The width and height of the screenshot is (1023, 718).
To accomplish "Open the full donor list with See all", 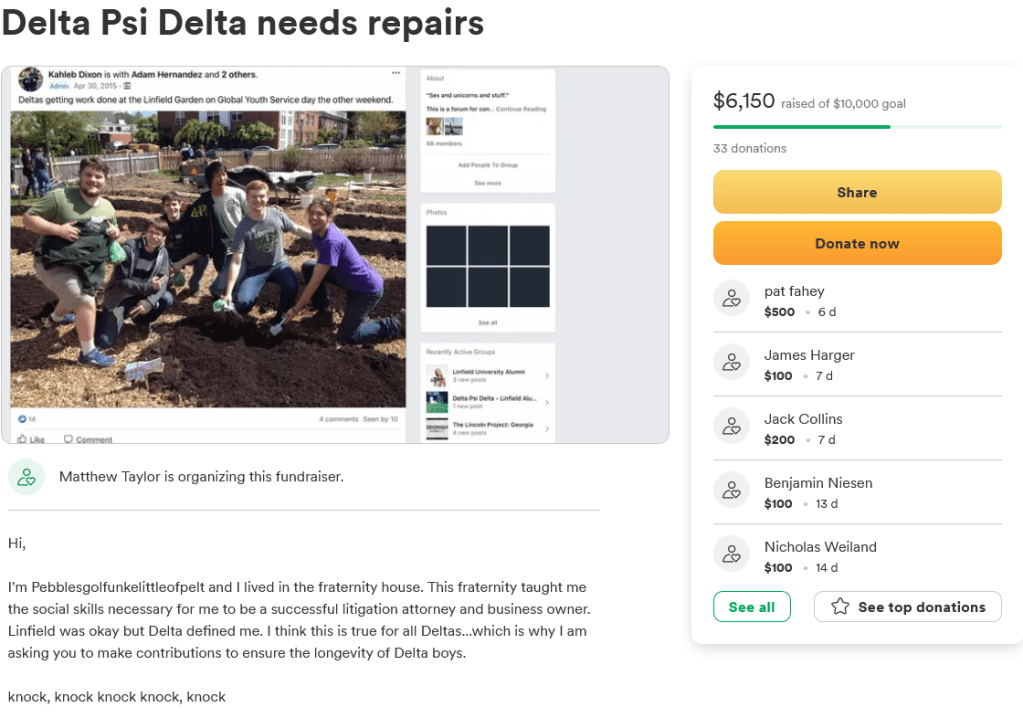I will 751,607.
